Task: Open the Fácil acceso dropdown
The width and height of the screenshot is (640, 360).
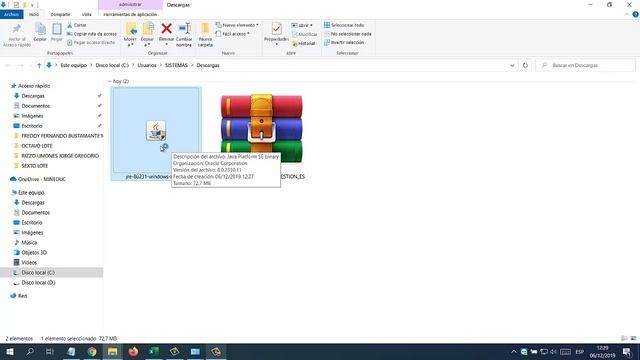Action: click(x=232, y=34)
